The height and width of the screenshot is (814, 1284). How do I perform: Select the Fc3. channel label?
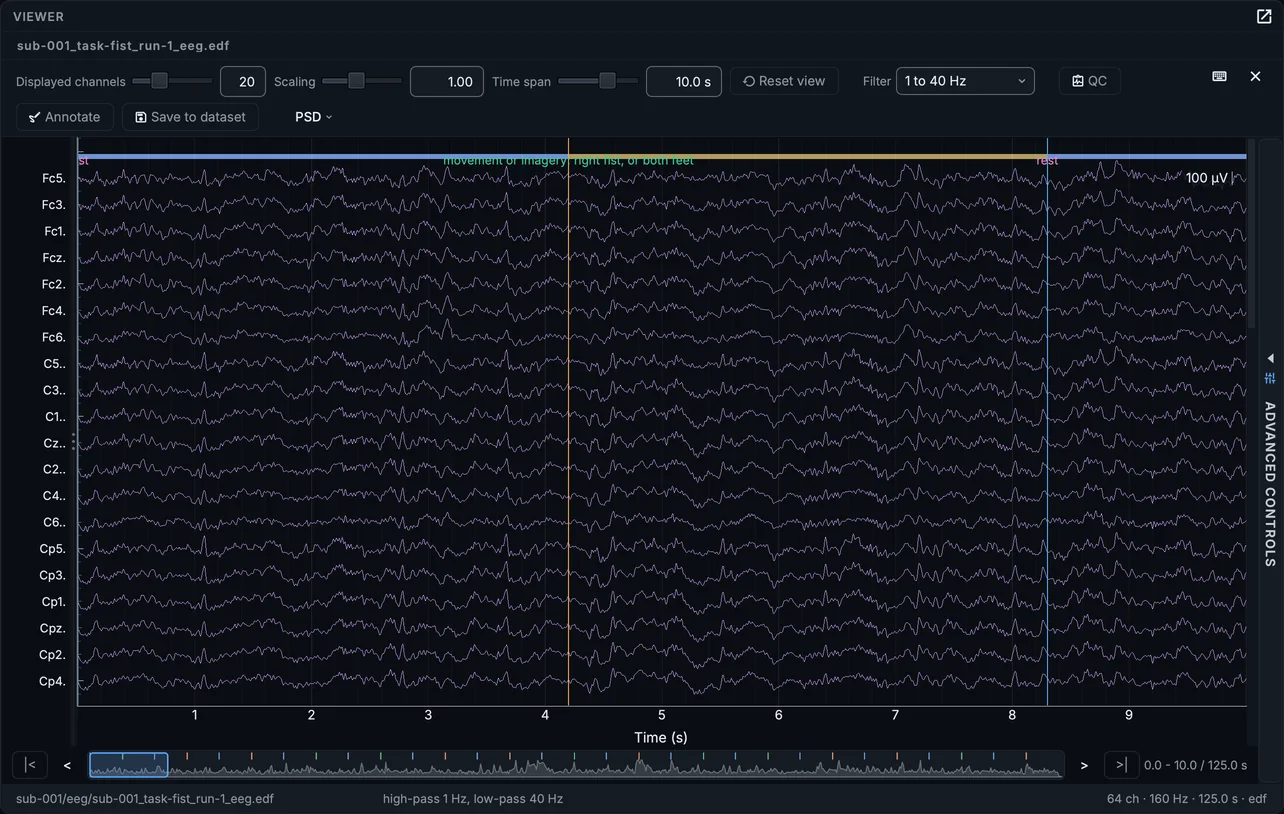(54, 205)
